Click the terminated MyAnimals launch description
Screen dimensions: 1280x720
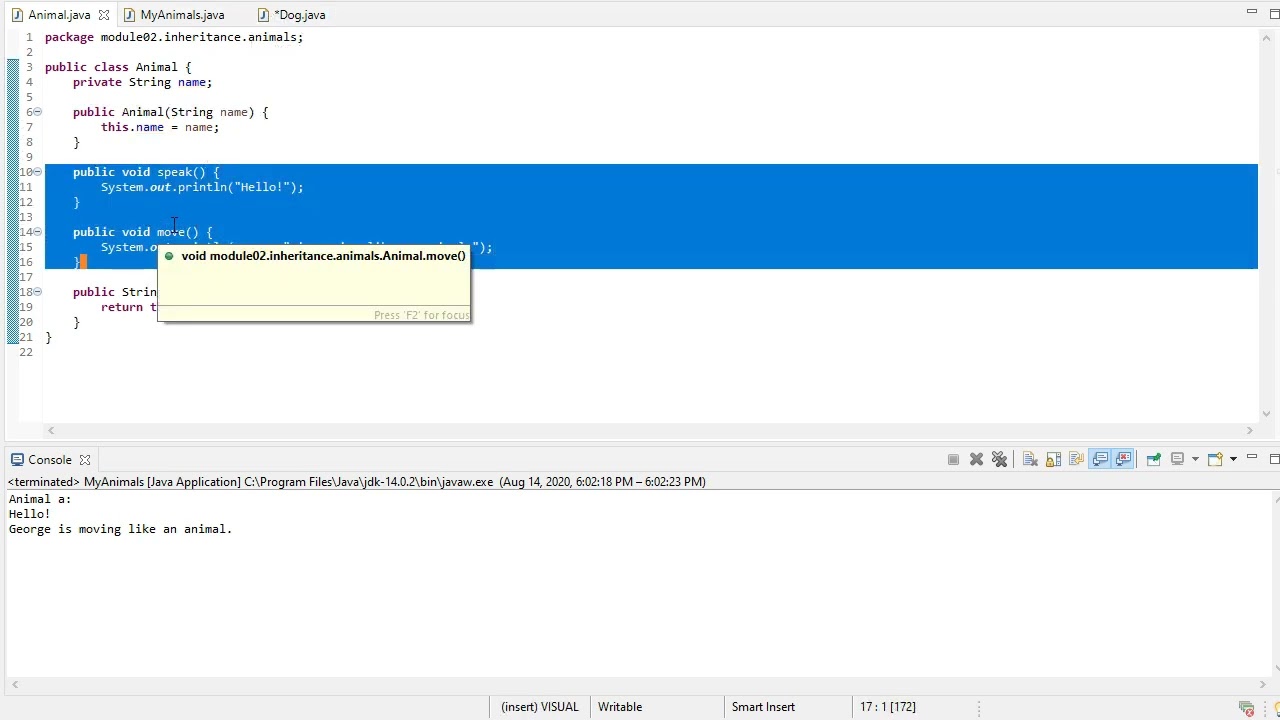pyautogui.click(x=357, y=482)
